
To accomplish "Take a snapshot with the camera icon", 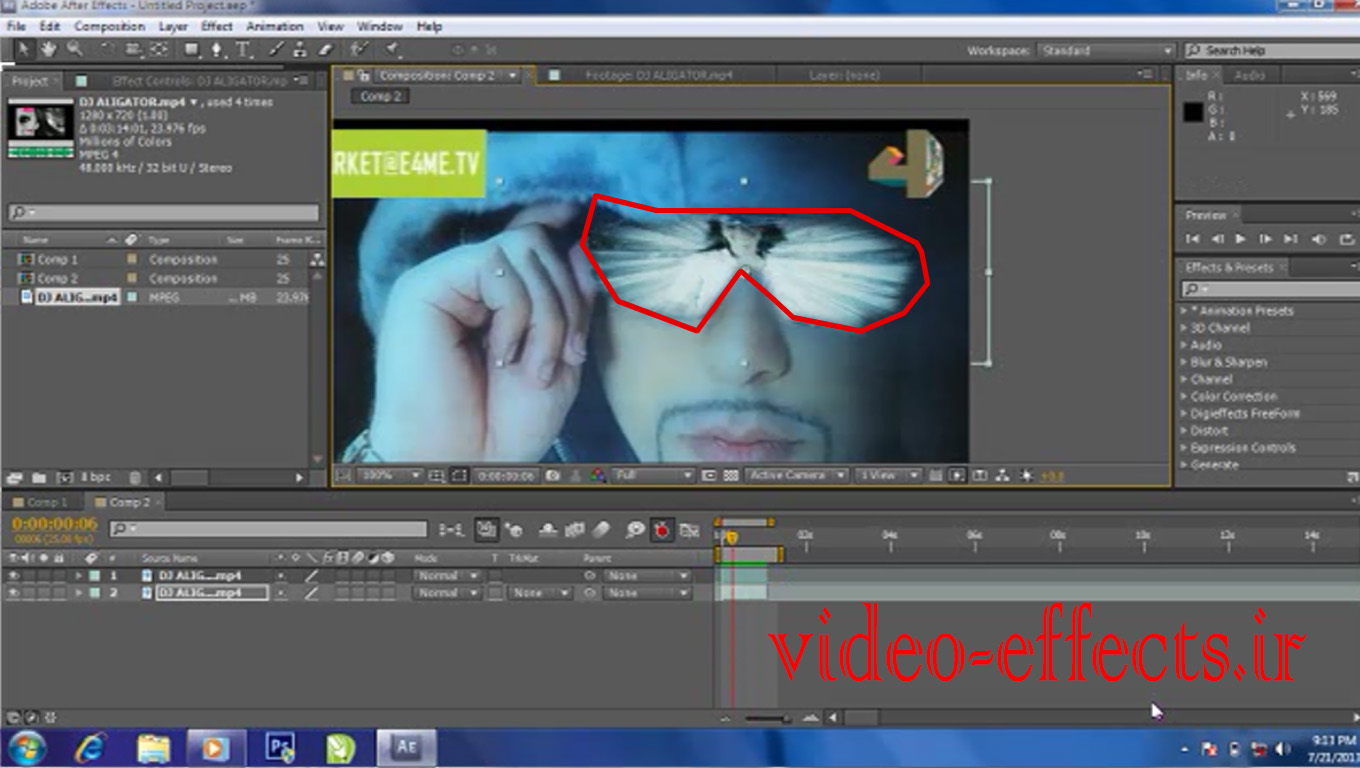I will pos(552,476).
